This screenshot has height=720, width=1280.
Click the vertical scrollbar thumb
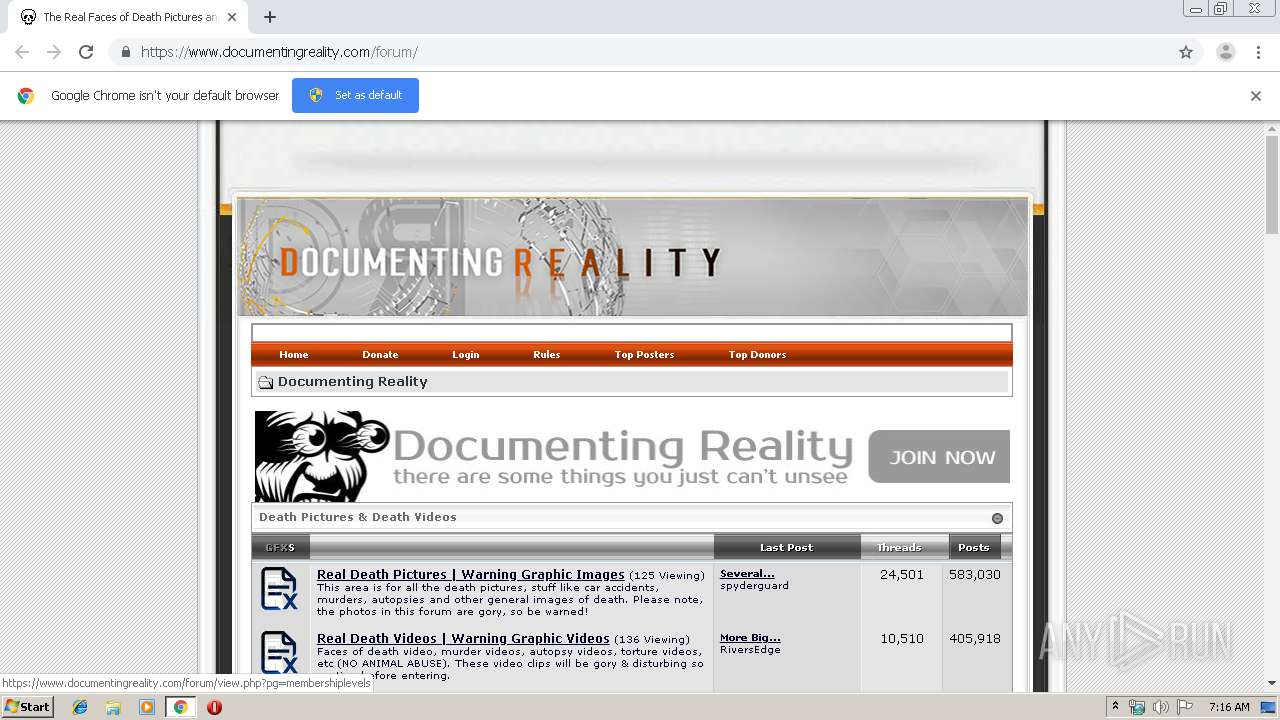coord(1272,185)
